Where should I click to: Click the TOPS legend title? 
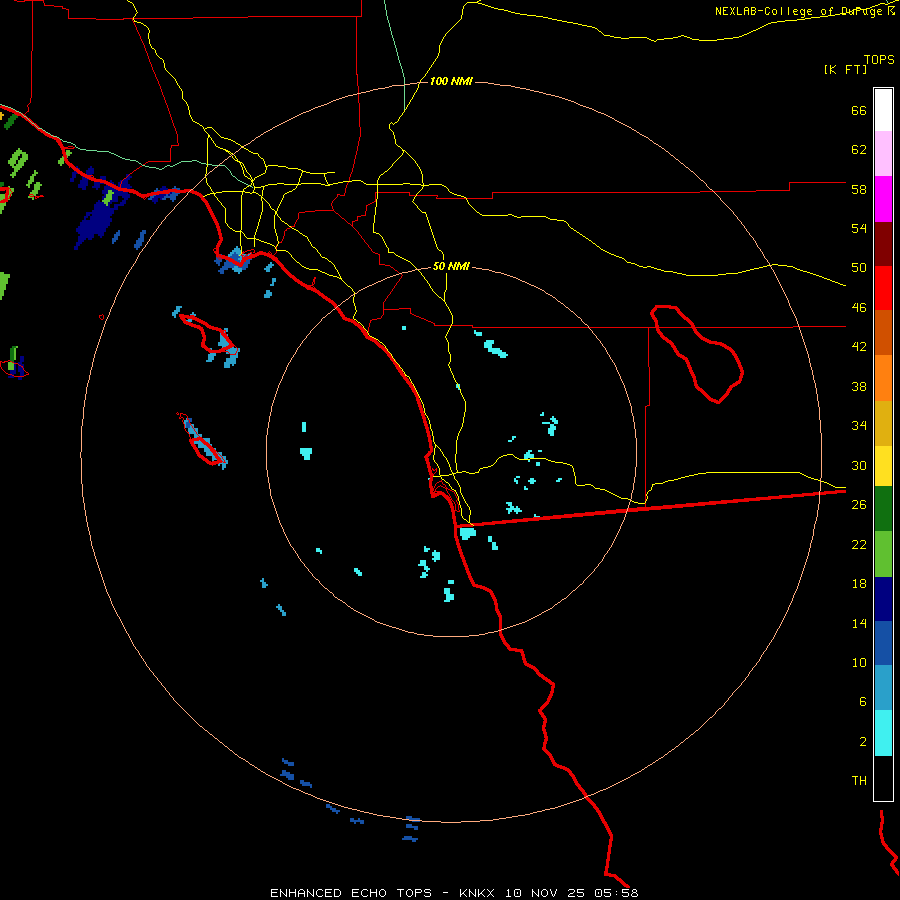click(879, 59)
